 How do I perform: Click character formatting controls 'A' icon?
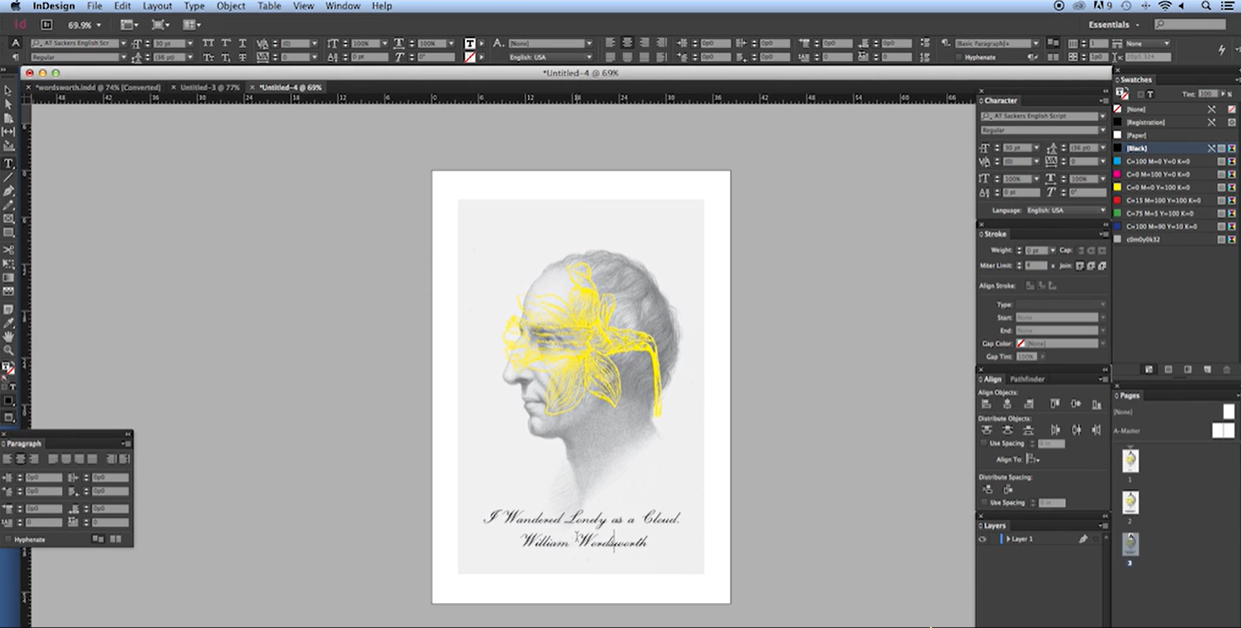[15, 43]
